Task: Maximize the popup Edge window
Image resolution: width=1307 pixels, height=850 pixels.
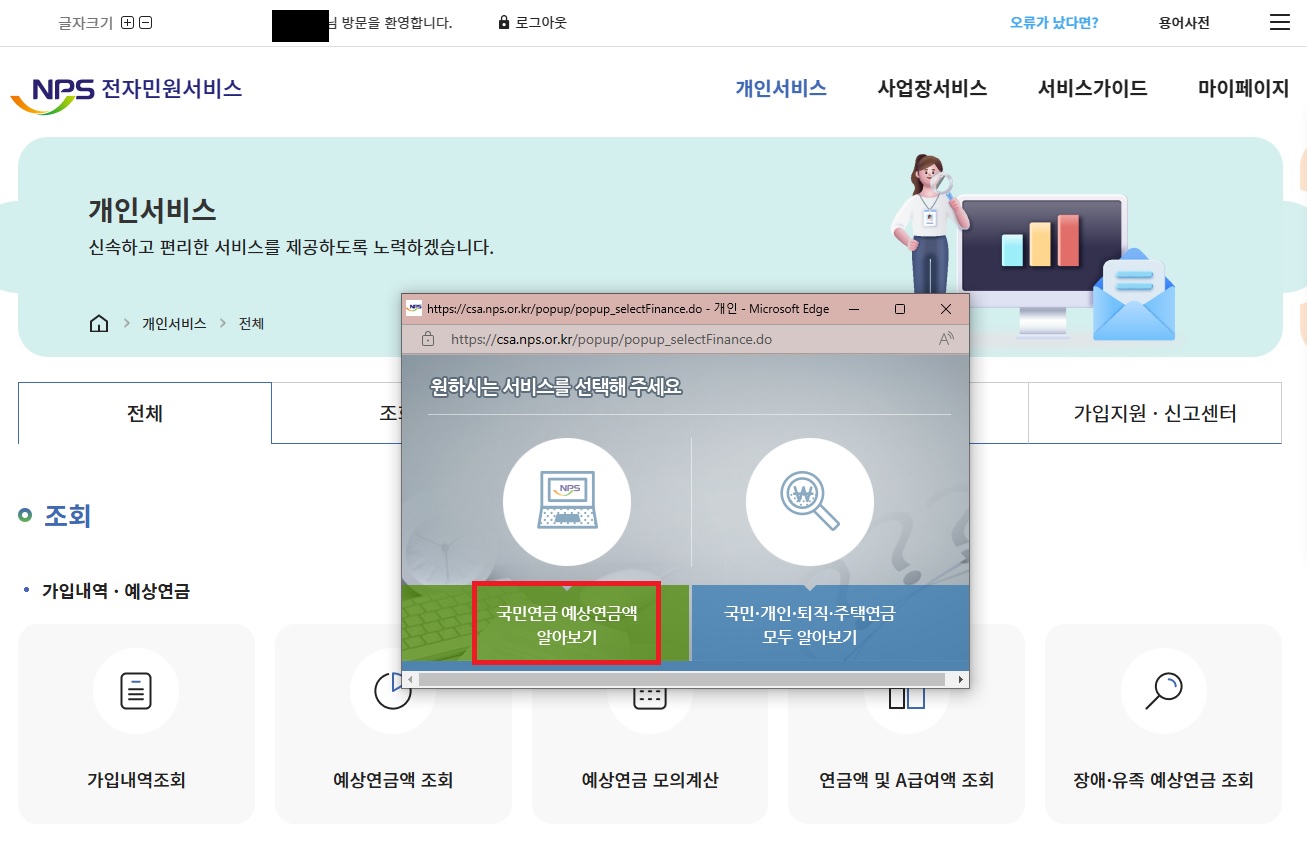Action: tap(900, 309)
